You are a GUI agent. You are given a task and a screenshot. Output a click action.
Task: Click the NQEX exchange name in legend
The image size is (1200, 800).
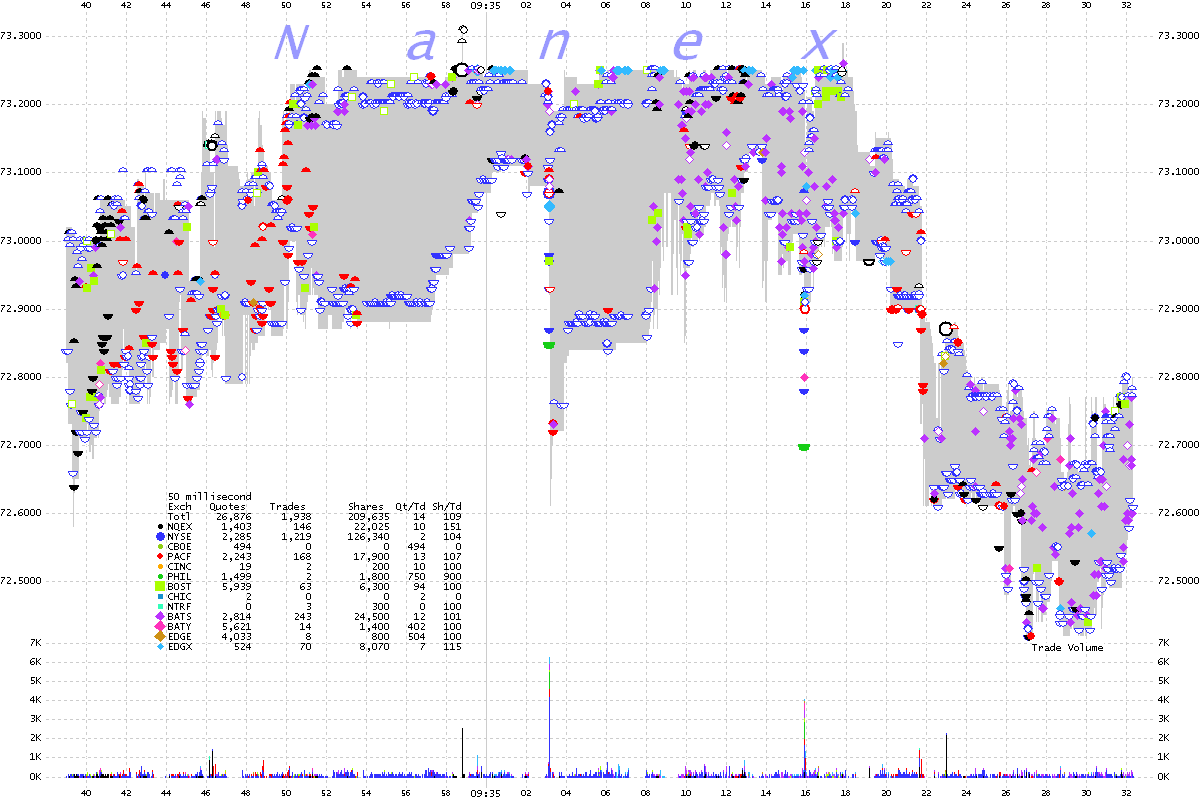pos(178,525)
